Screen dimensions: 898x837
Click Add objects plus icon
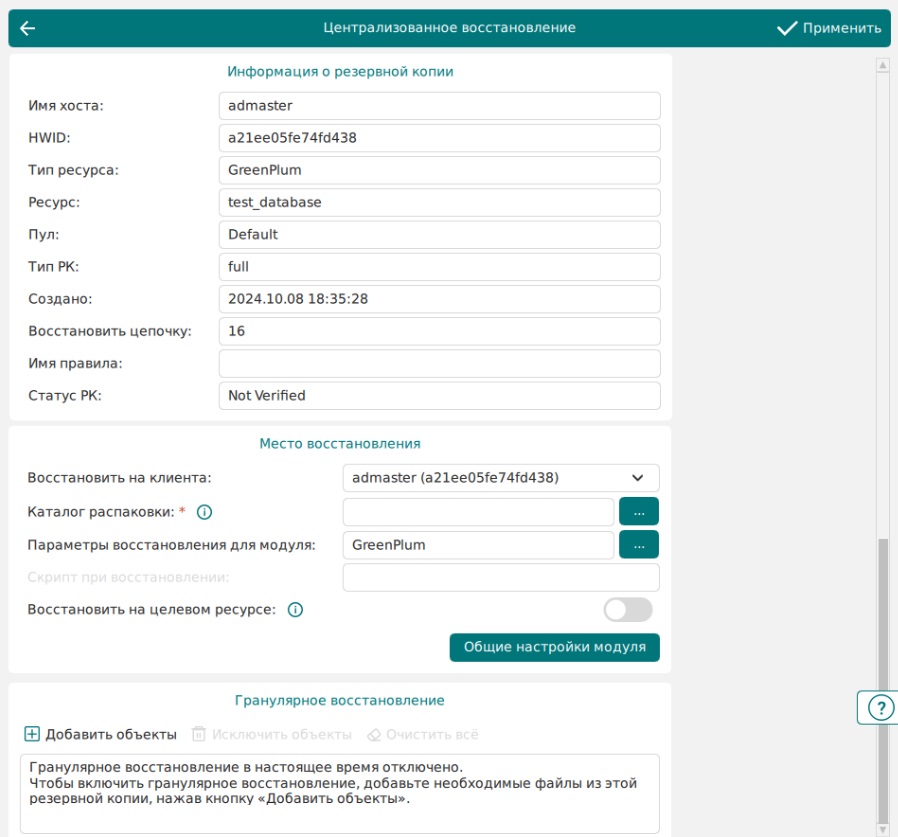[32, 734]
